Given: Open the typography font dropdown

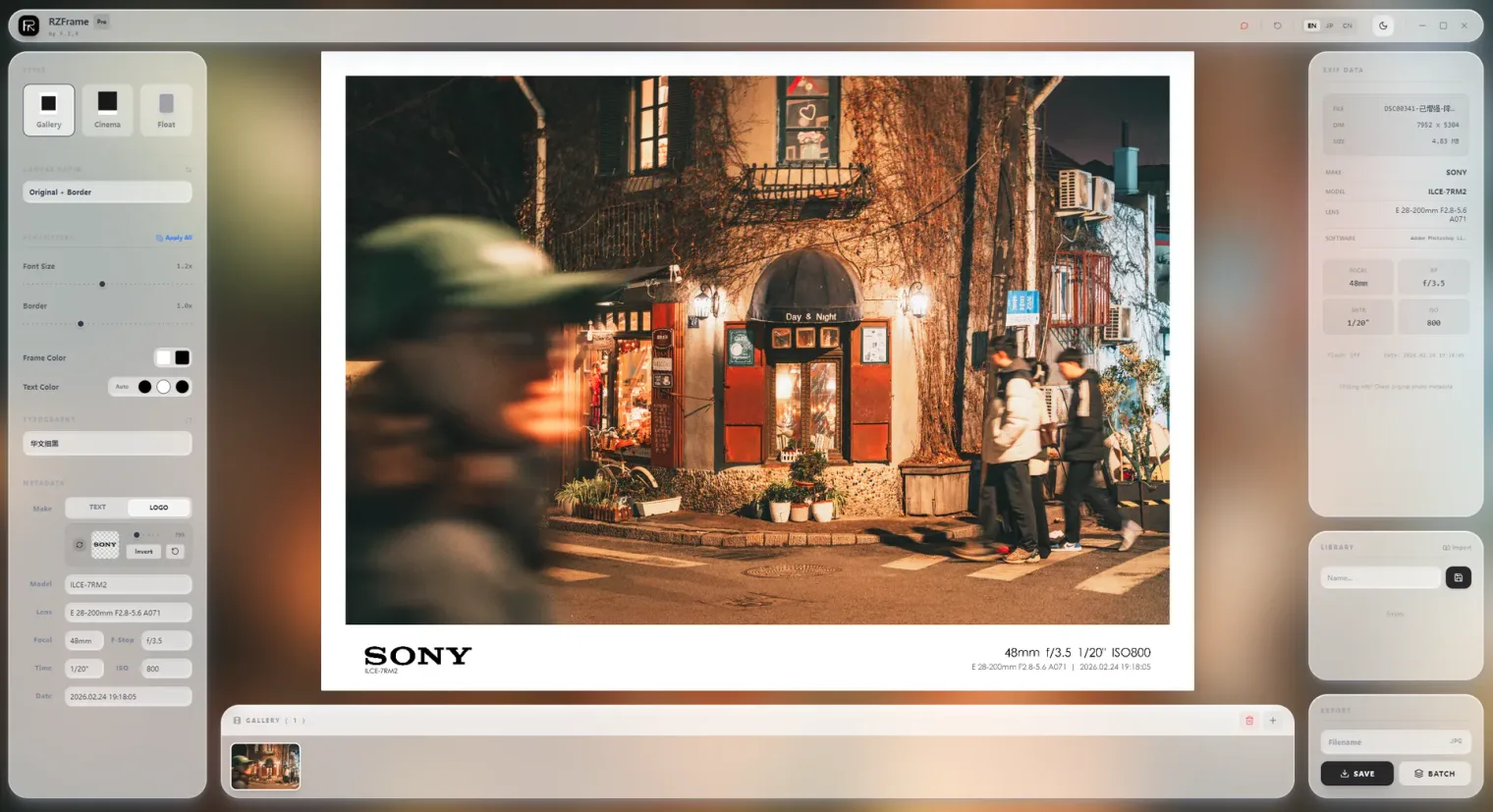Looking at the screenshot, I should point(107,444).
